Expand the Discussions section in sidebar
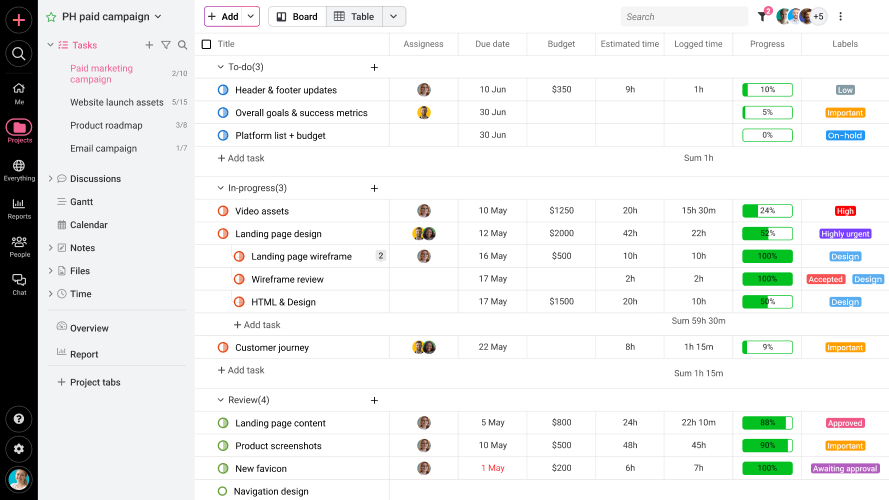 tap(51, 179)
